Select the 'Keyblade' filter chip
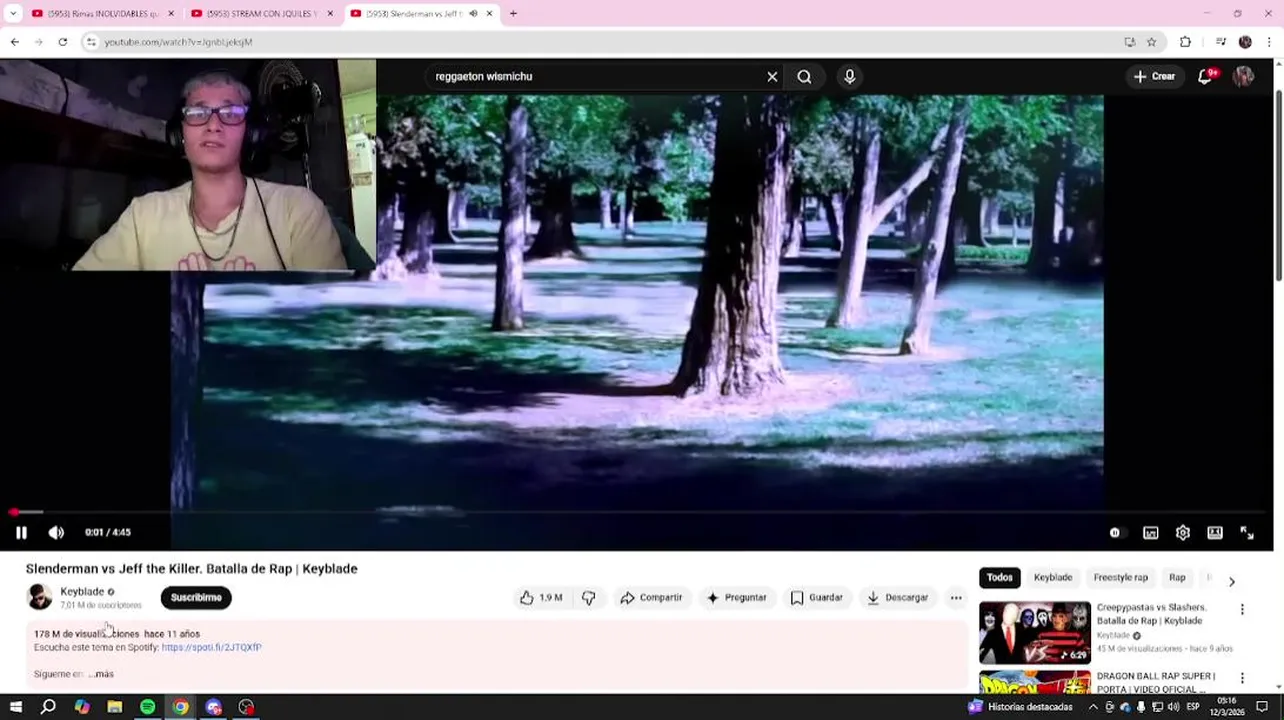The width and height of the screenshot is (1284, 720). pos(1053,578)
